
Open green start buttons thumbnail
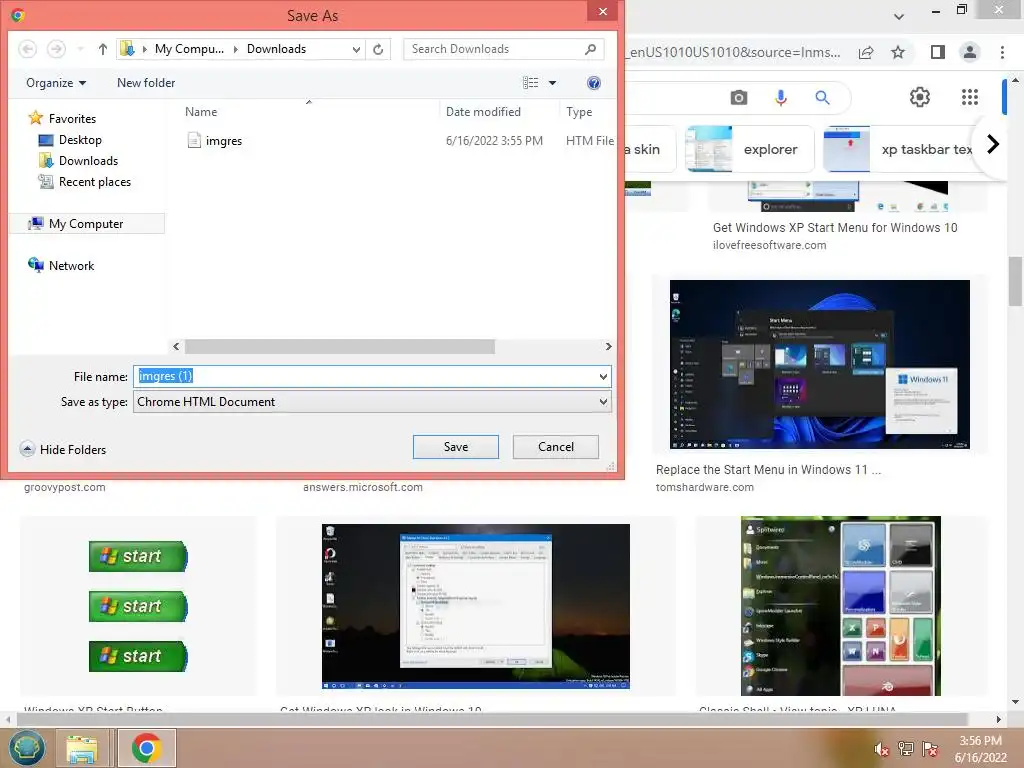click(x=138, y=606)
